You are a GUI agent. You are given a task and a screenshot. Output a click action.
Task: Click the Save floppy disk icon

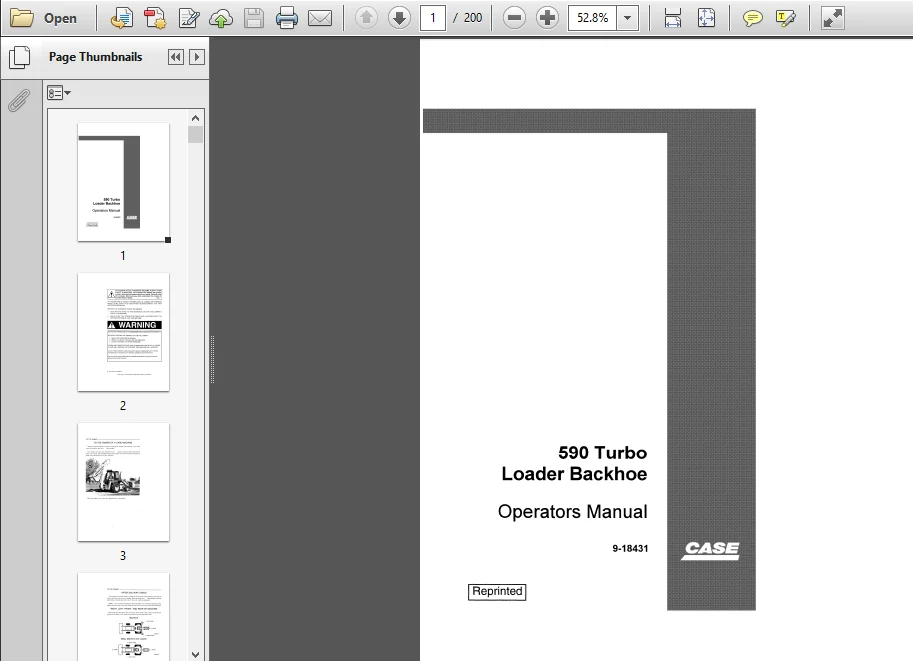click(253, 18)
